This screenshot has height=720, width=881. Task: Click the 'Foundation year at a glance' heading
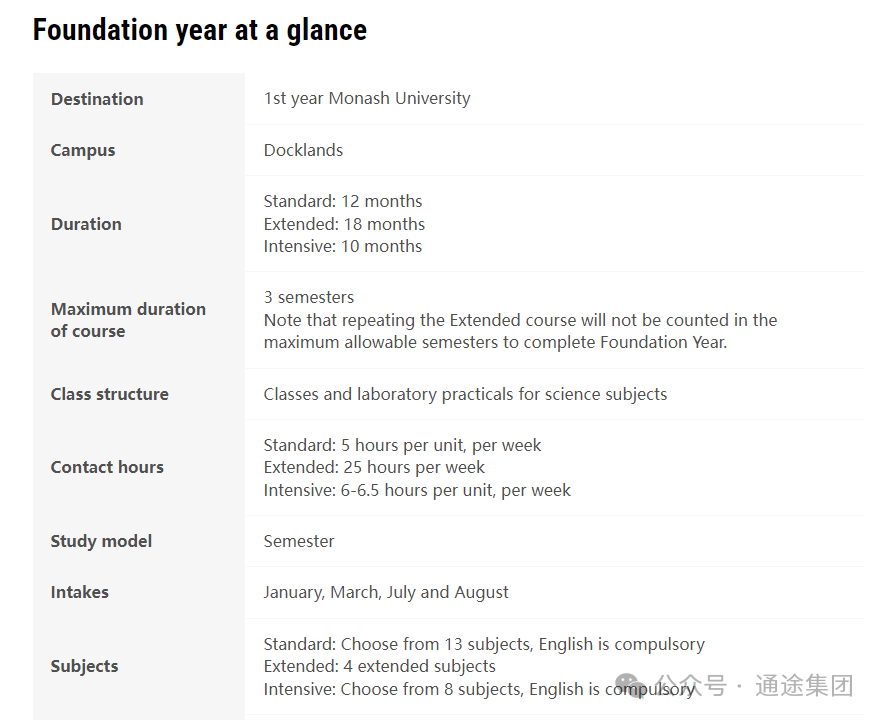pyautogui.click(x=199, y=30)
